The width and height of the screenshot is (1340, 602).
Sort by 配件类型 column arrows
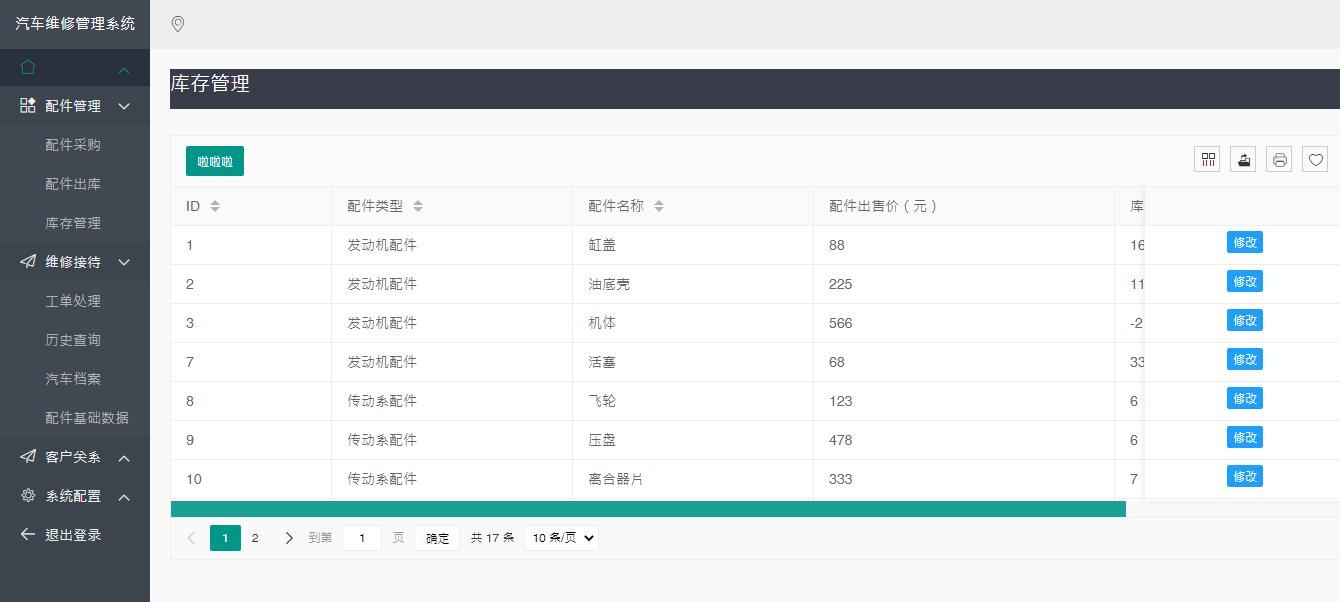coord(418,206)
